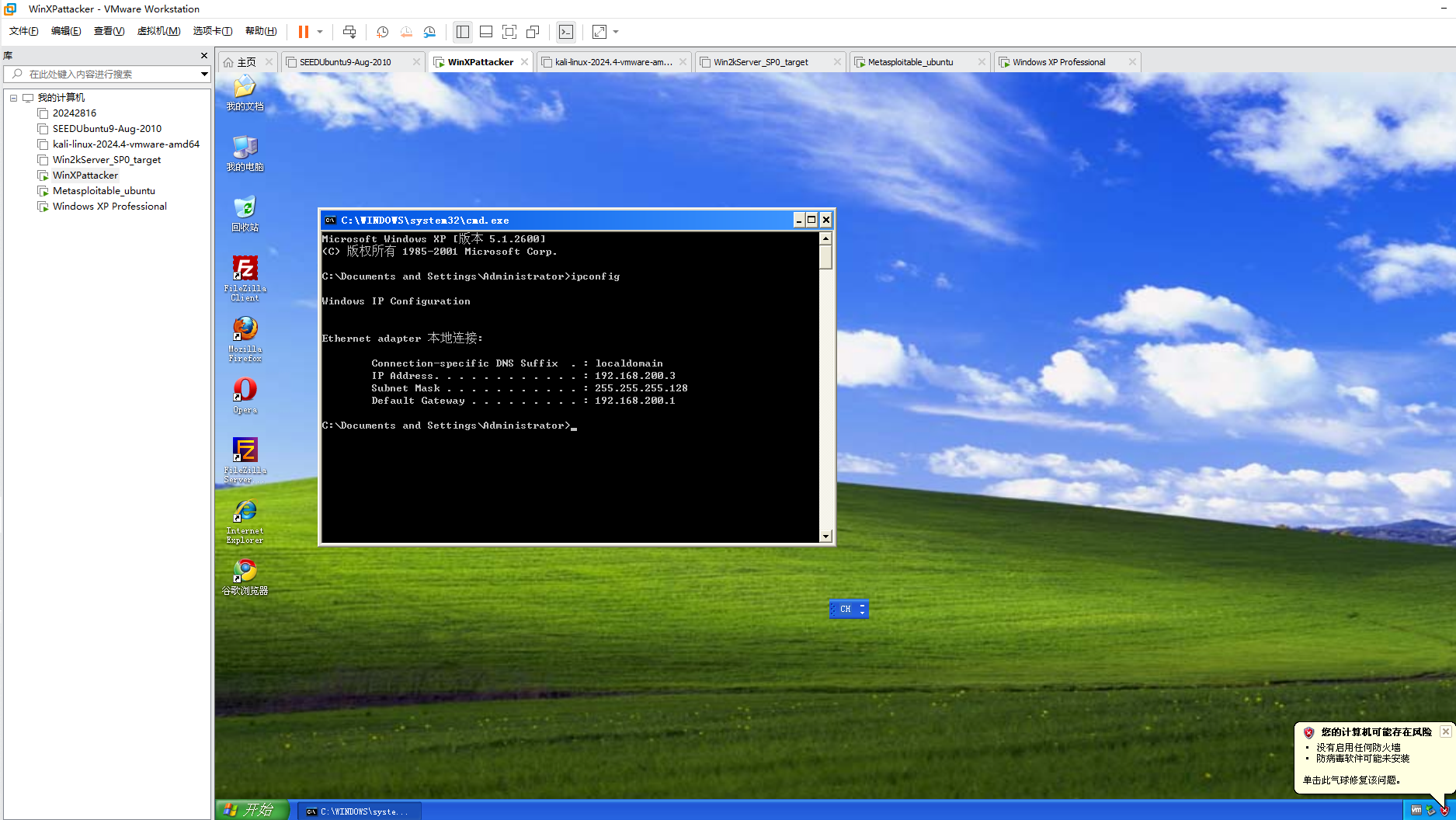Select the 我的文档 desktop icon
Viewport: 1456px width, 820px height.
pos(245,93)
